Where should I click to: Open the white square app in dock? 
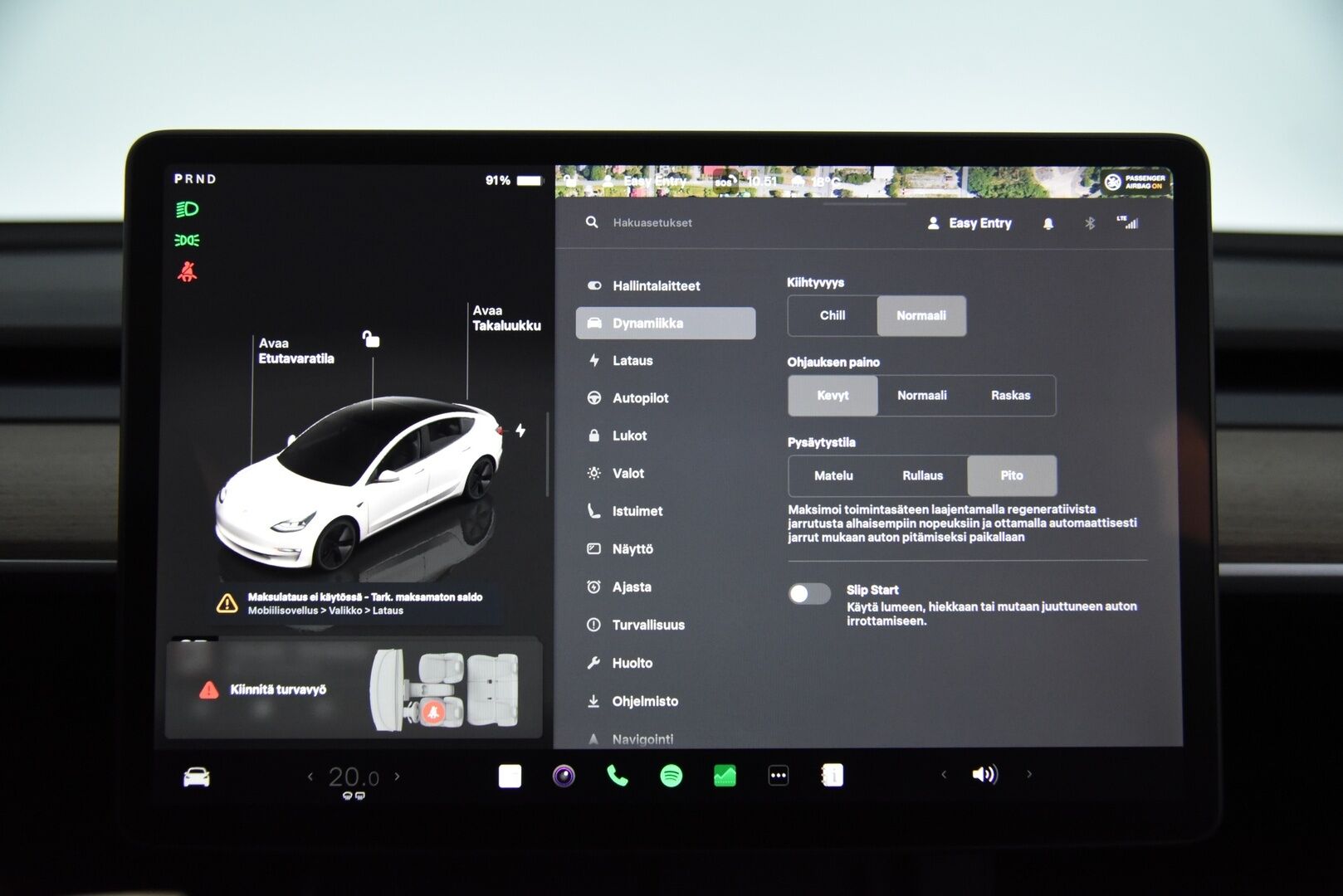[x=510, y=776]
